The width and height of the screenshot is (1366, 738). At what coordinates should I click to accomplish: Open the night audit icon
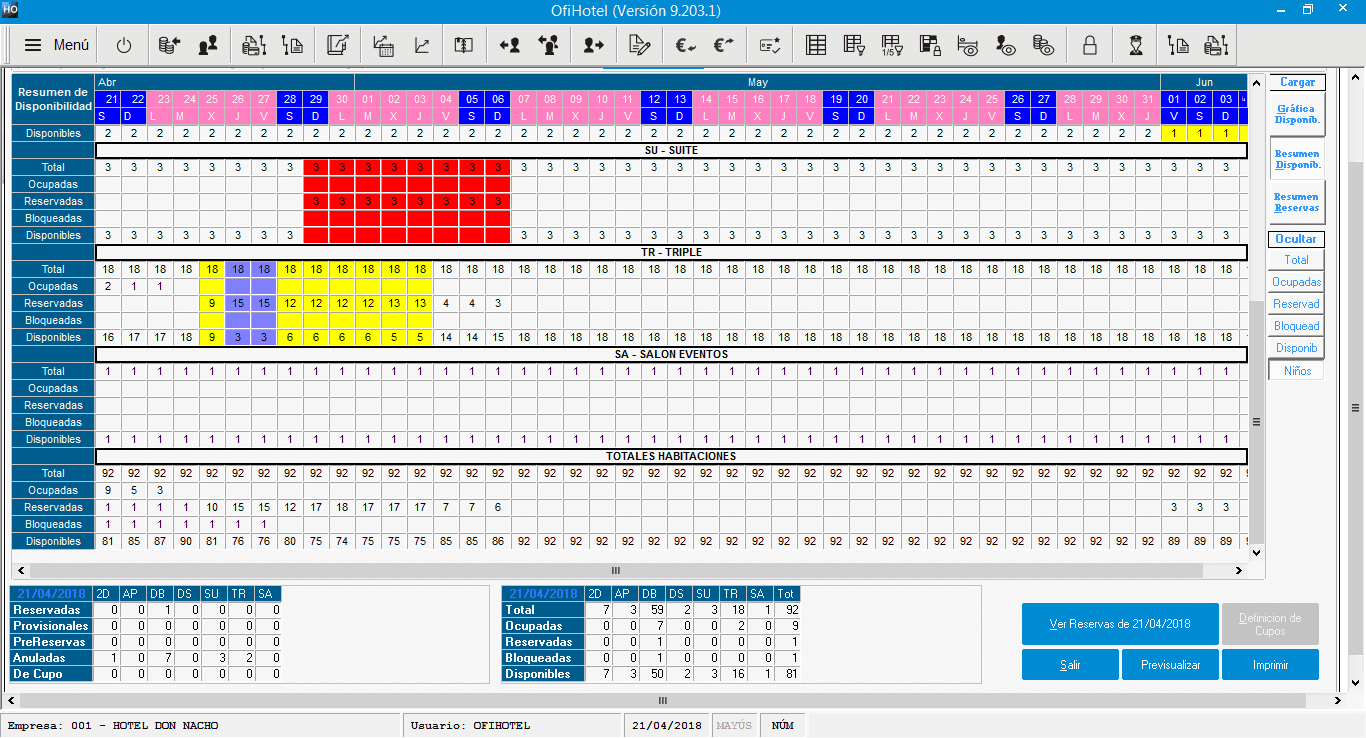[x=1137, y=45]
